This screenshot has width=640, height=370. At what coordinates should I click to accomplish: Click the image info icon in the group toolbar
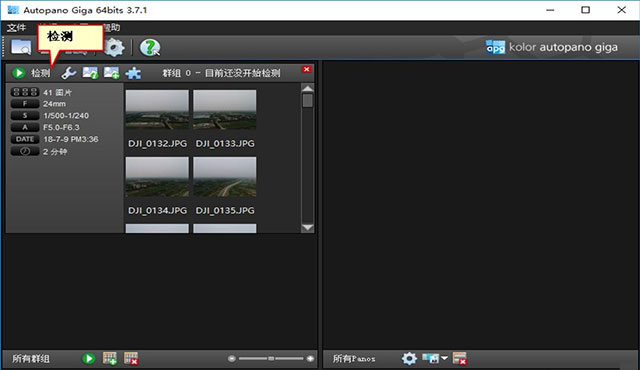[90, 73]
